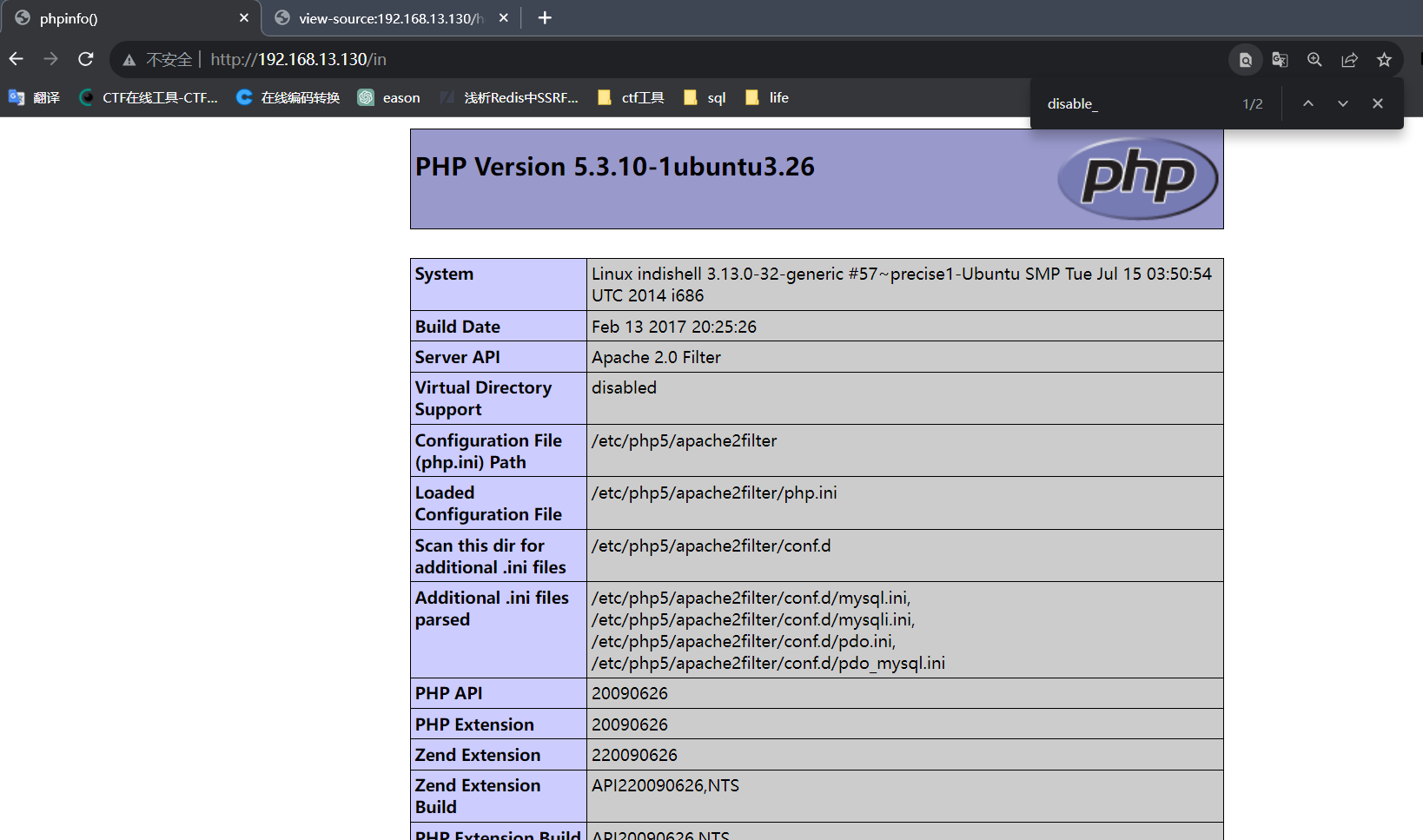Go back to the previous page
Screen dimensions: 1423x840
(x=17, y=59)
